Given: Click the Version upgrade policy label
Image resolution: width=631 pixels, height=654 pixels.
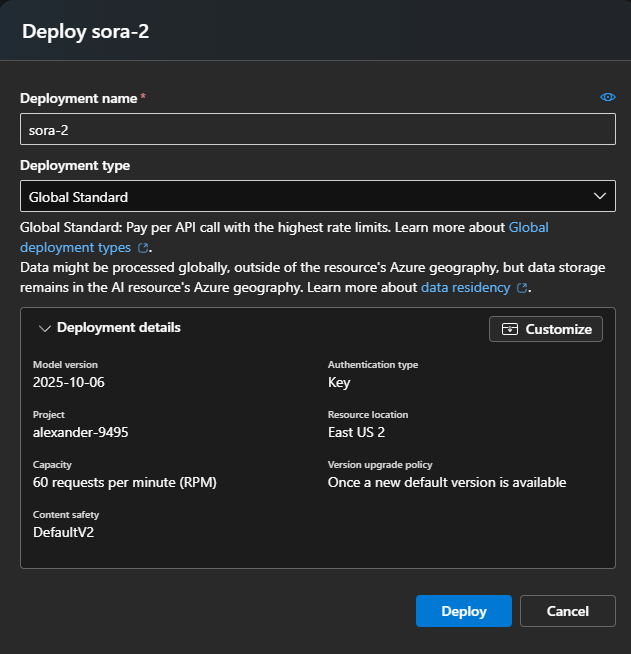Looking at the screenshot, I should pos(380,465).
